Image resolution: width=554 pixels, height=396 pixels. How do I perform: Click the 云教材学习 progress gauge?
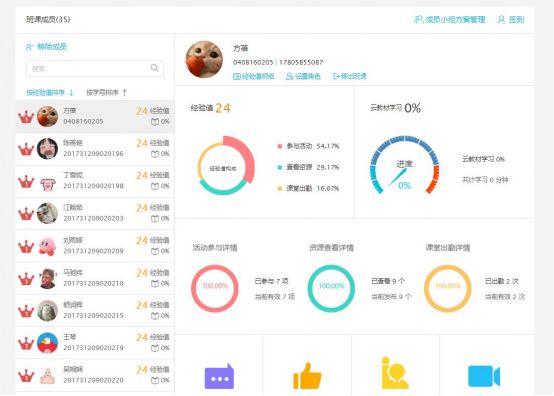[405, 165]
